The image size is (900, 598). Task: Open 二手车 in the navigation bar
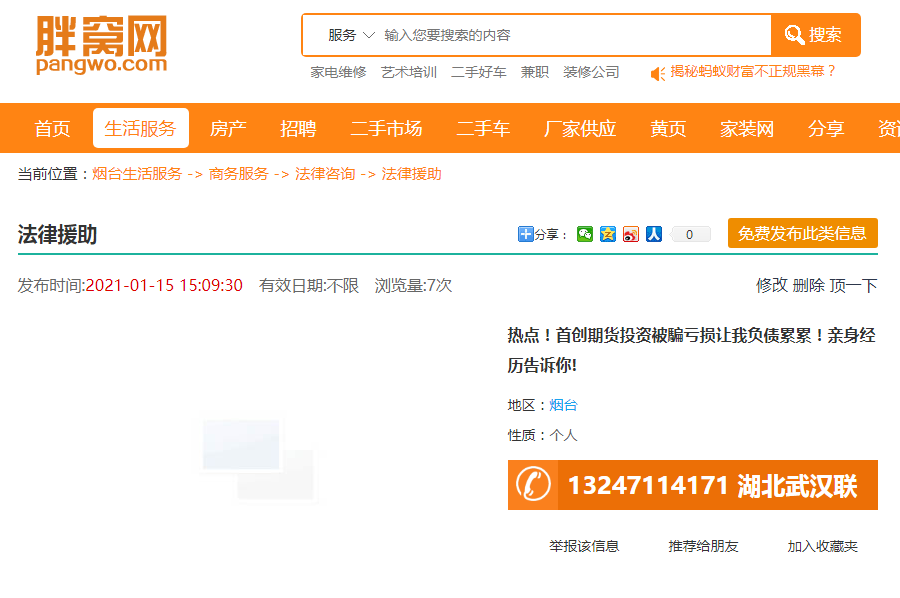pos(483,129)
